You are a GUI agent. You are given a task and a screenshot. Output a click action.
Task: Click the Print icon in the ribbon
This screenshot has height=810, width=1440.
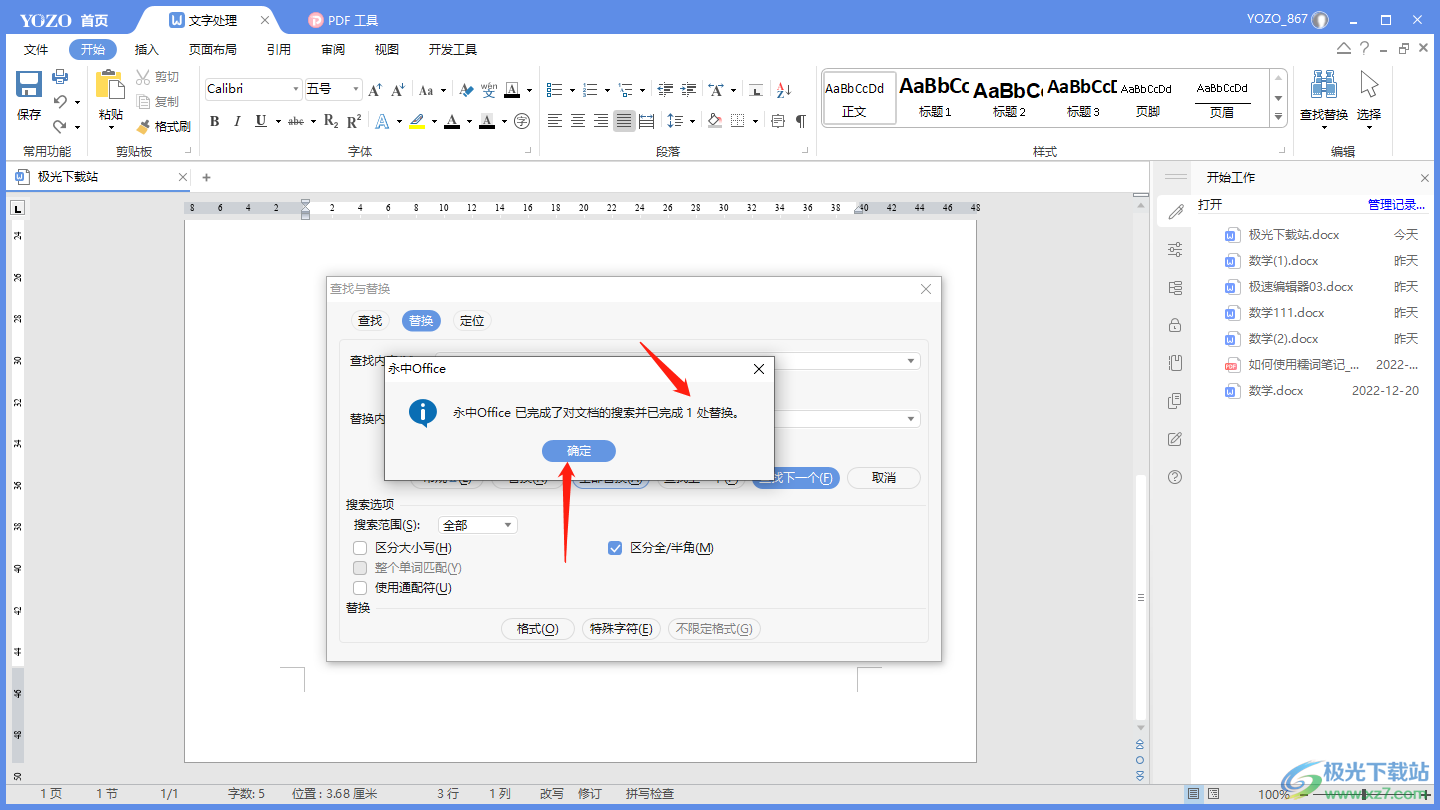click(x=60, y=77)
